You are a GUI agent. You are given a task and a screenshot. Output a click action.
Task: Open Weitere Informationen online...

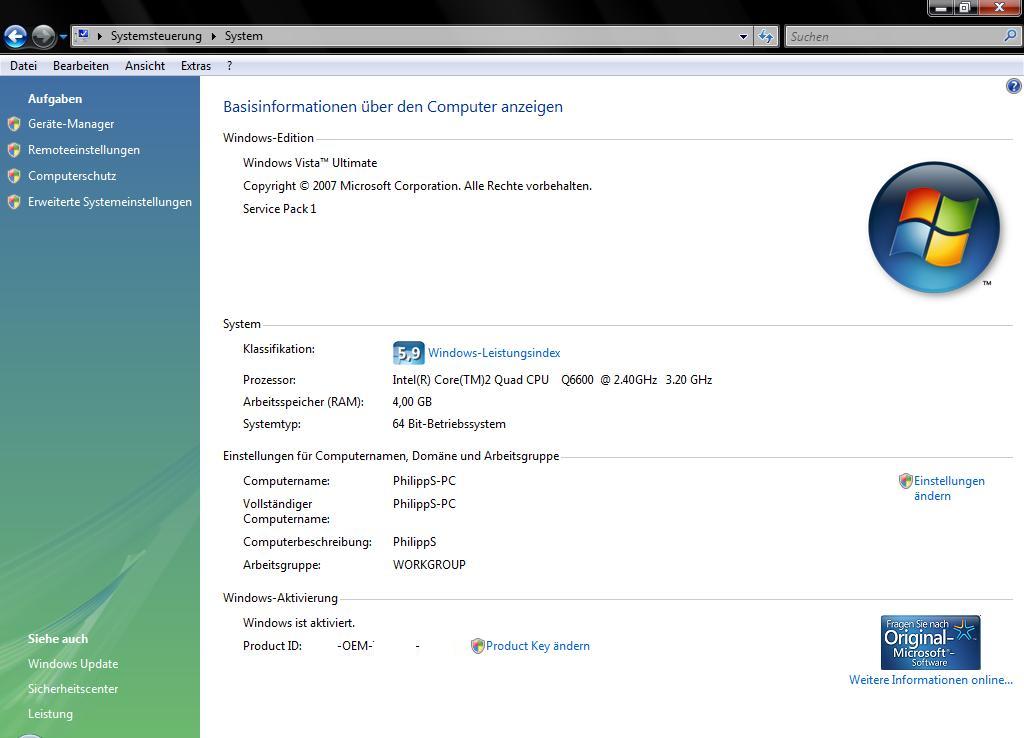931,680
